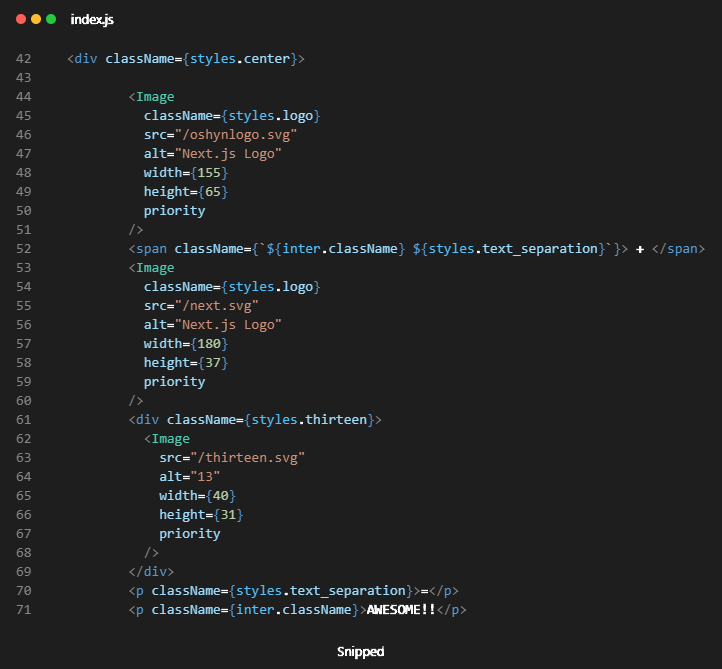Click the width value 155
Screen dimensions: 722x669
click(x=209, y=173)
